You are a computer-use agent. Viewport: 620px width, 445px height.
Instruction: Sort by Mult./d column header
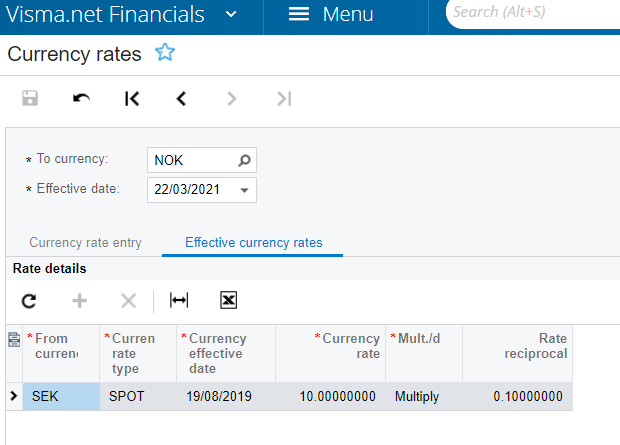(424, 353)
